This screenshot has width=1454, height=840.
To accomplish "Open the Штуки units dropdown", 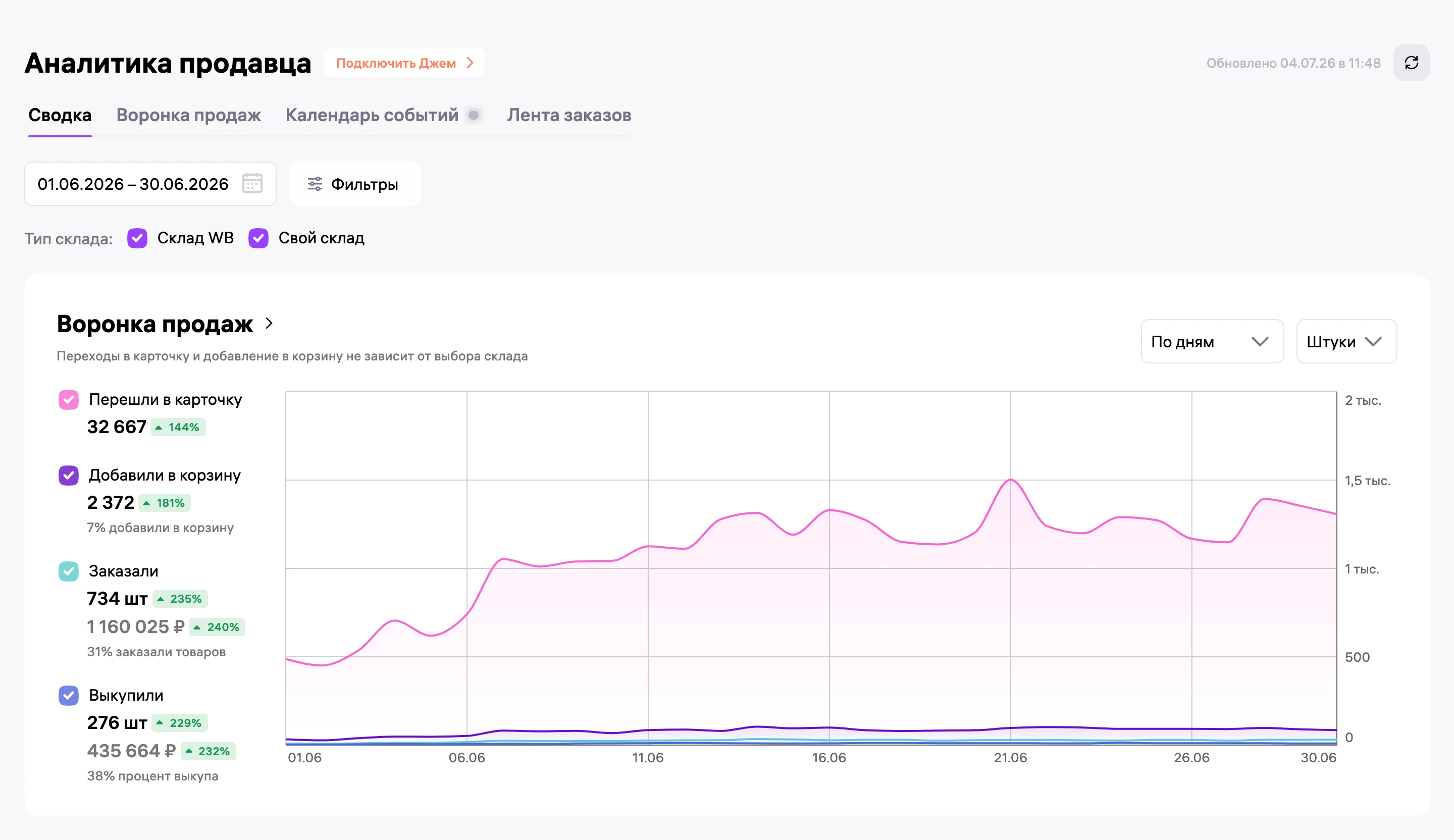I will coord(1346,342).
